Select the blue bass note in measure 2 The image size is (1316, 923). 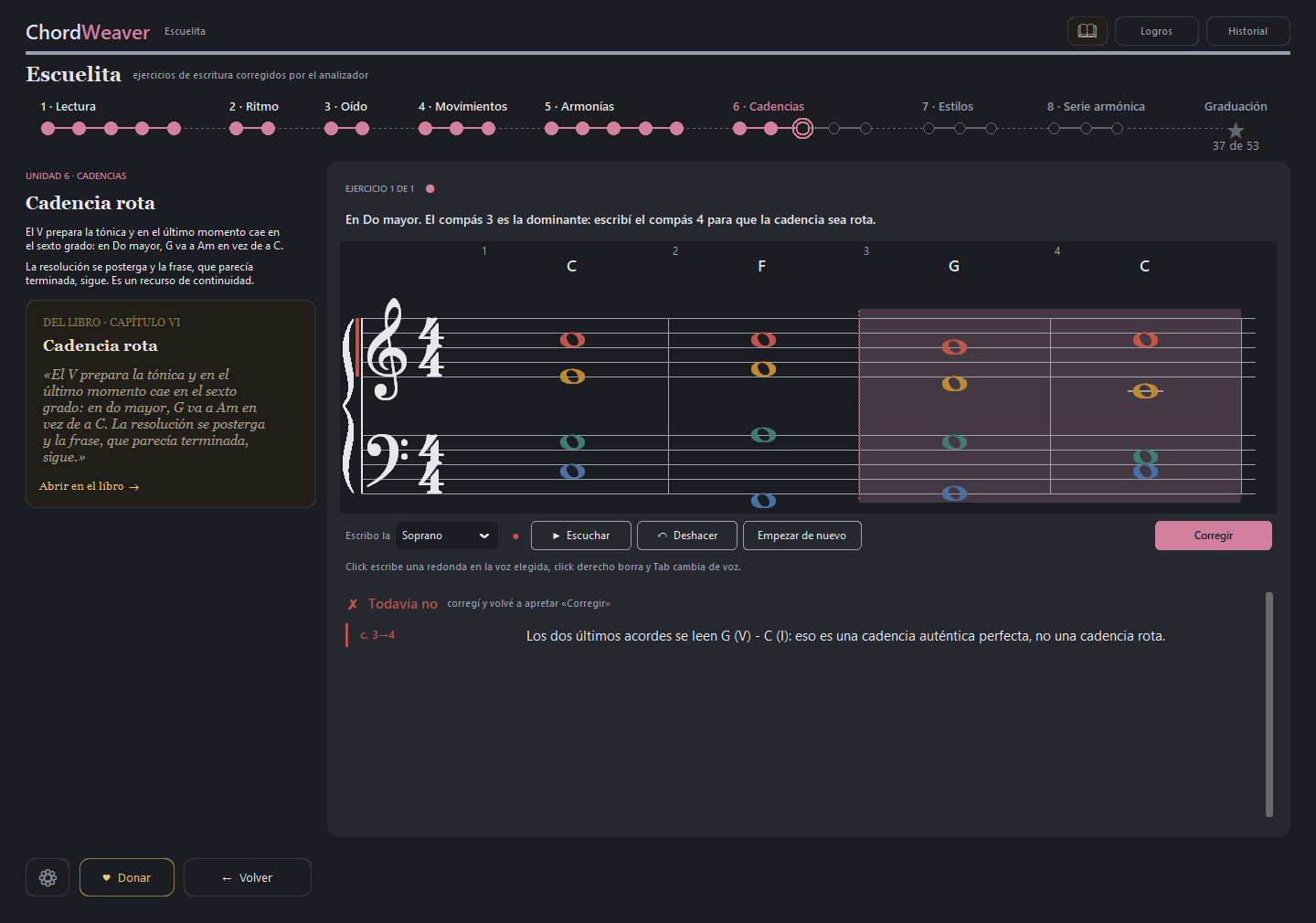pyautogui.click(x=763, y=501)
